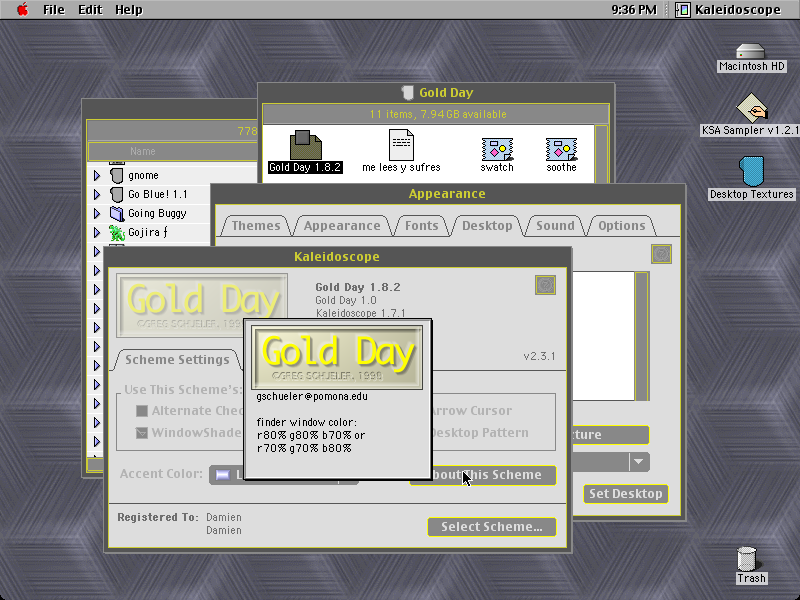Click the 'gnome' file name in list
Viewport: 800px width, 600px height.
click(143, 176)
